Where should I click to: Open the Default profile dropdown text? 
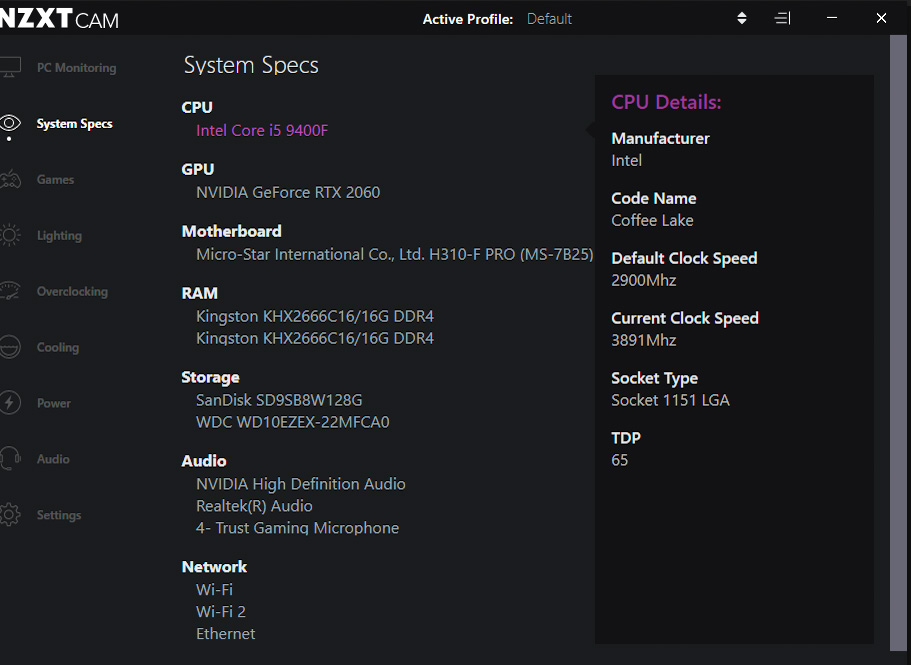549,19
